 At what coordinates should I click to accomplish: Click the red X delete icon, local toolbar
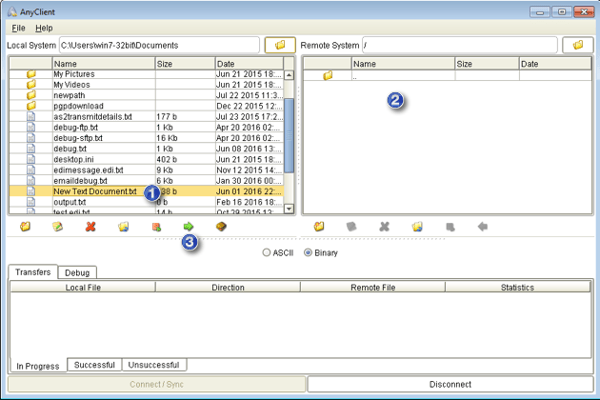coord(90,227)
